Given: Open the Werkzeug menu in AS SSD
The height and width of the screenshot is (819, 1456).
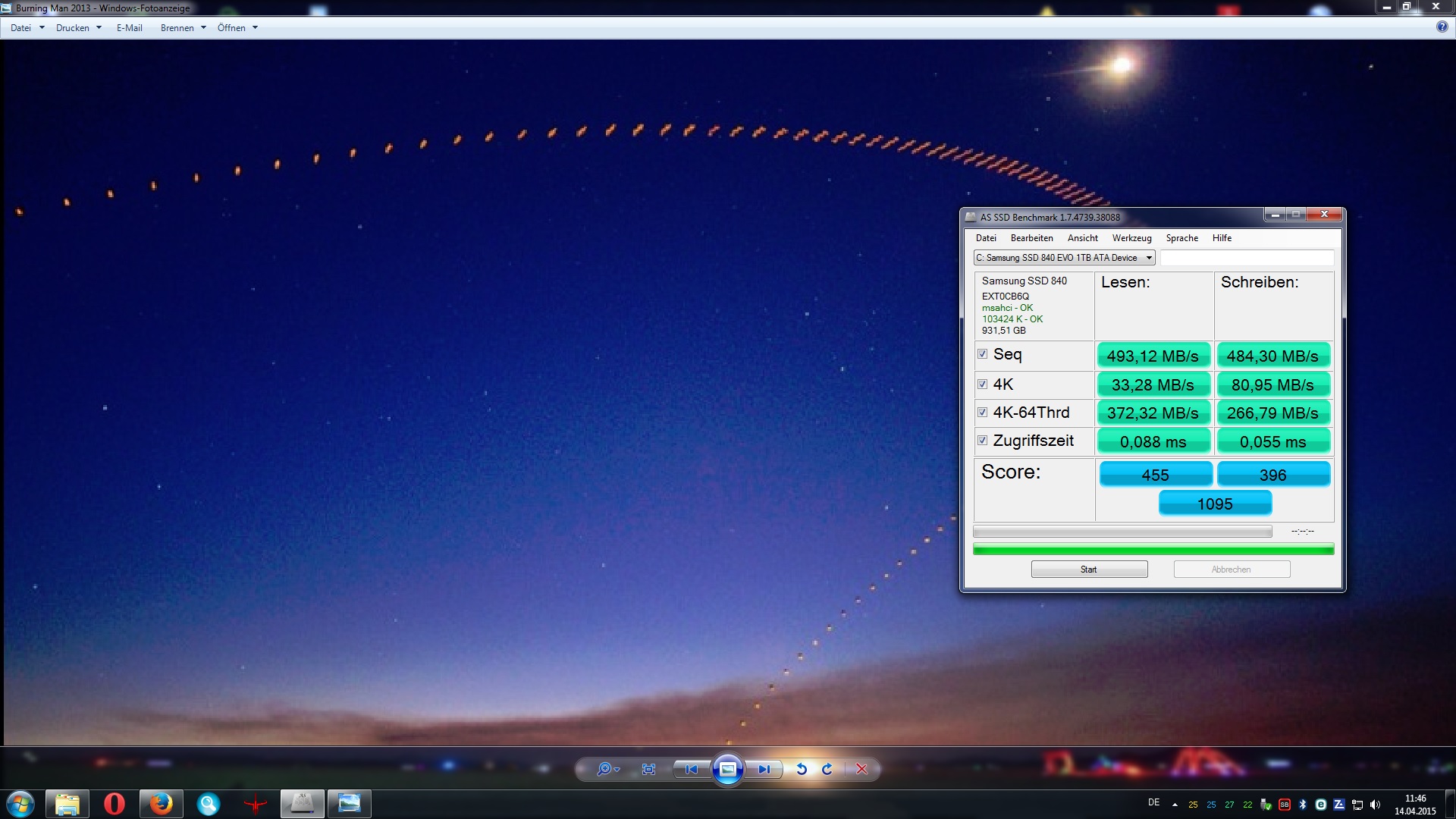Looking at the screenshot, I should coord(1131,238).
